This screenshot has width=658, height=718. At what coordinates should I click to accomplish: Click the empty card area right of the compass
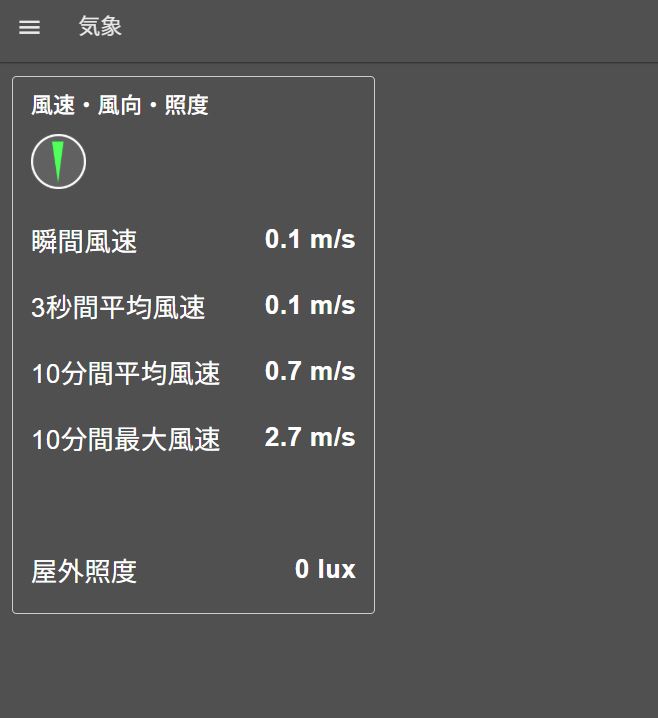click(230, 161)
